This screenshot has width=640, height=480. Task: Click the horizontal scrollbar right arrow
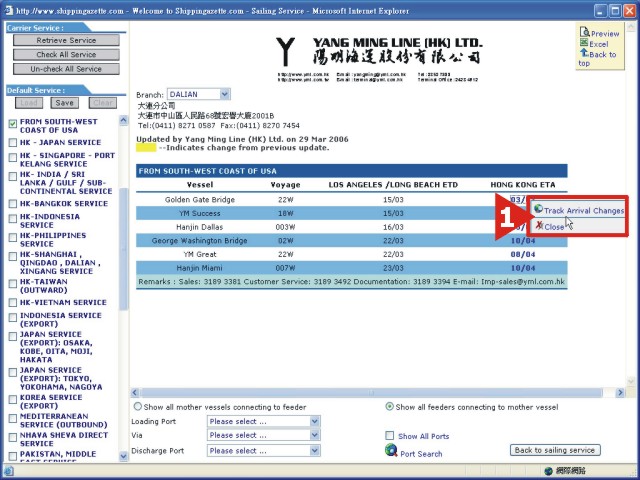coord(620,393)
